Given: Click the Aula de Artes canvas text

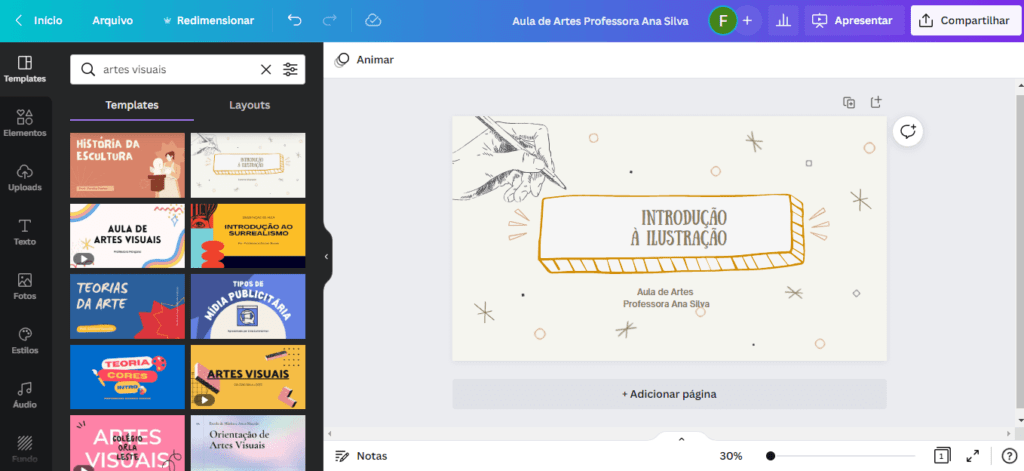Looking at the screenshot, I should 665,292.
